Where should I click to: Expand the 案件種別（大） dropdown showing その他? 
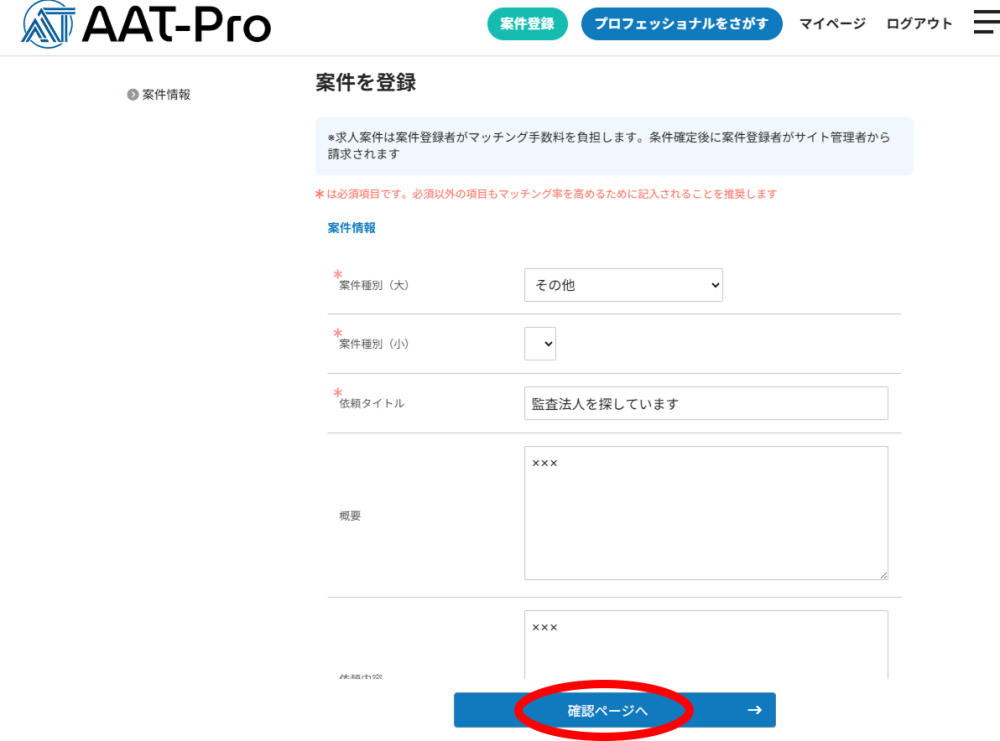(x=623, y=285)
